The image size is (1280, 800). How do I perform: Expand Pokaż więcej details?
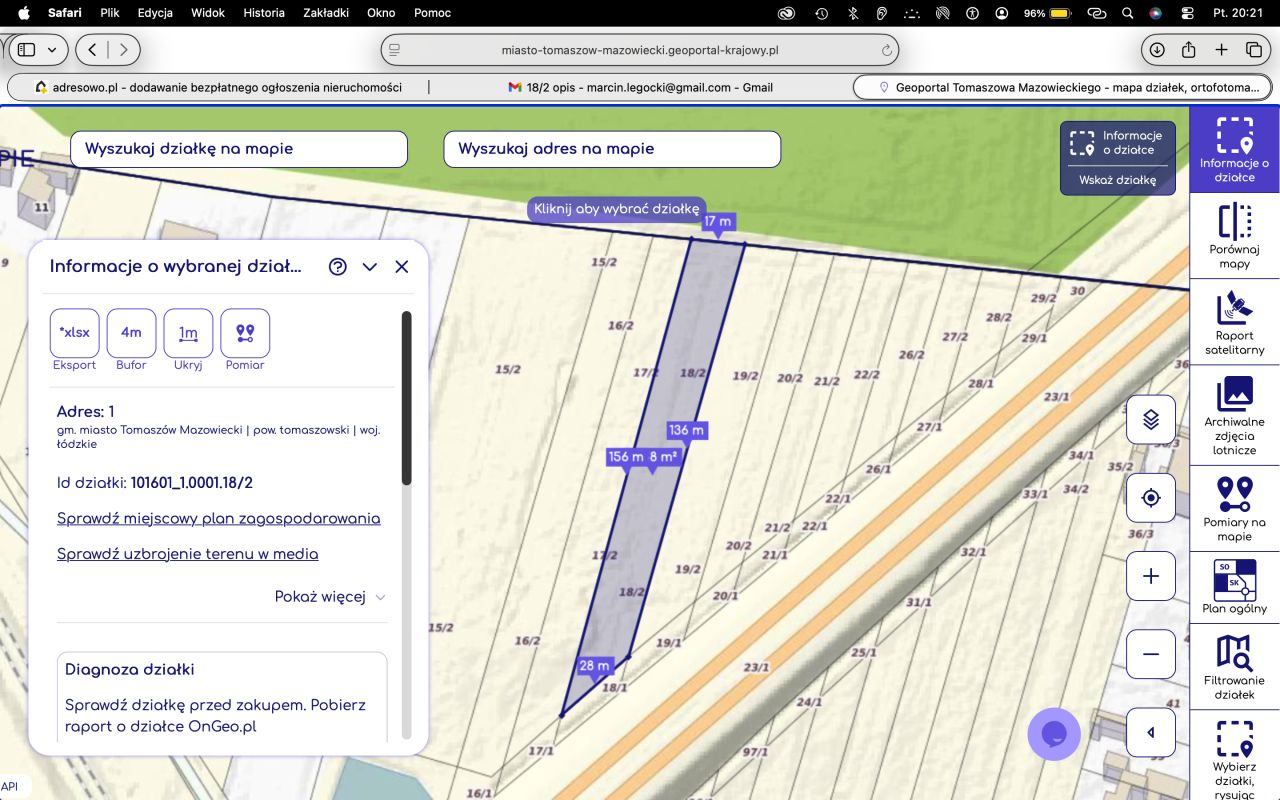(x=329, y=597)
